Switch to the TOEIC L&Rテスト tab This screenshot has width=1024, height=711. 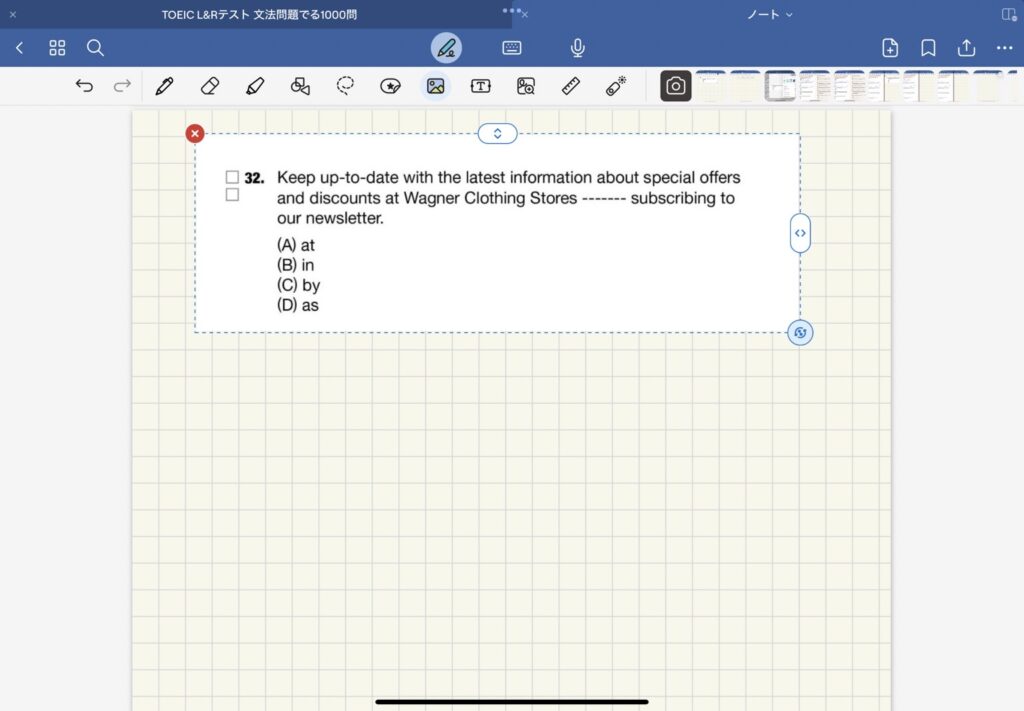pyautogui.click(x=259, y=14)
